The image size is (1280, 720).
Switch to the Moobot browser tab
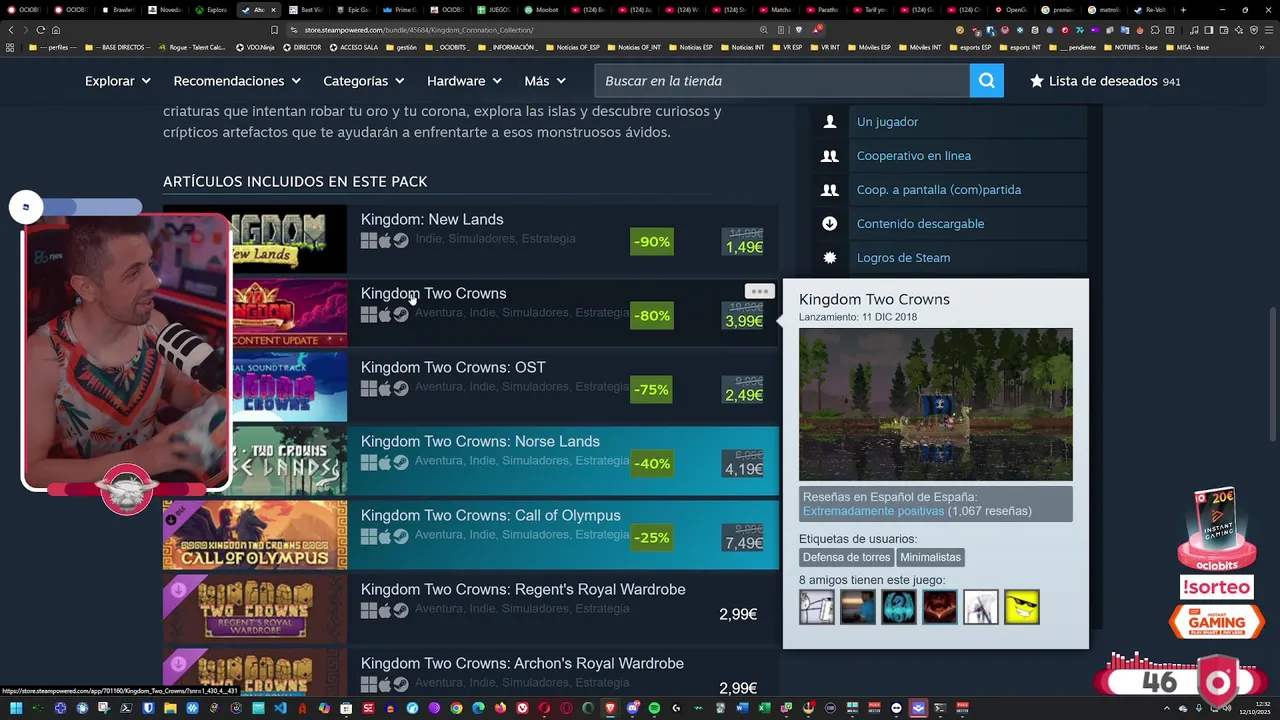pos(543,10)
